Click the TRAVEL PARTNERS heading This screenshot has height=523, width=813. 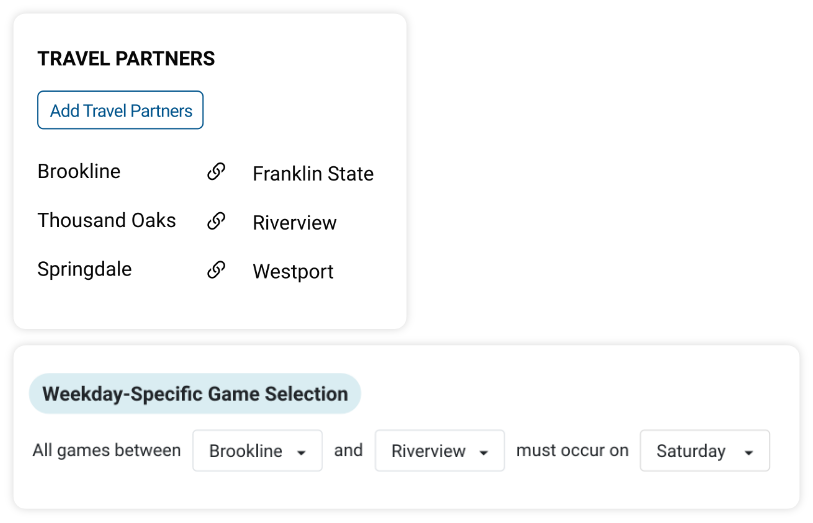tap(126, 59)
